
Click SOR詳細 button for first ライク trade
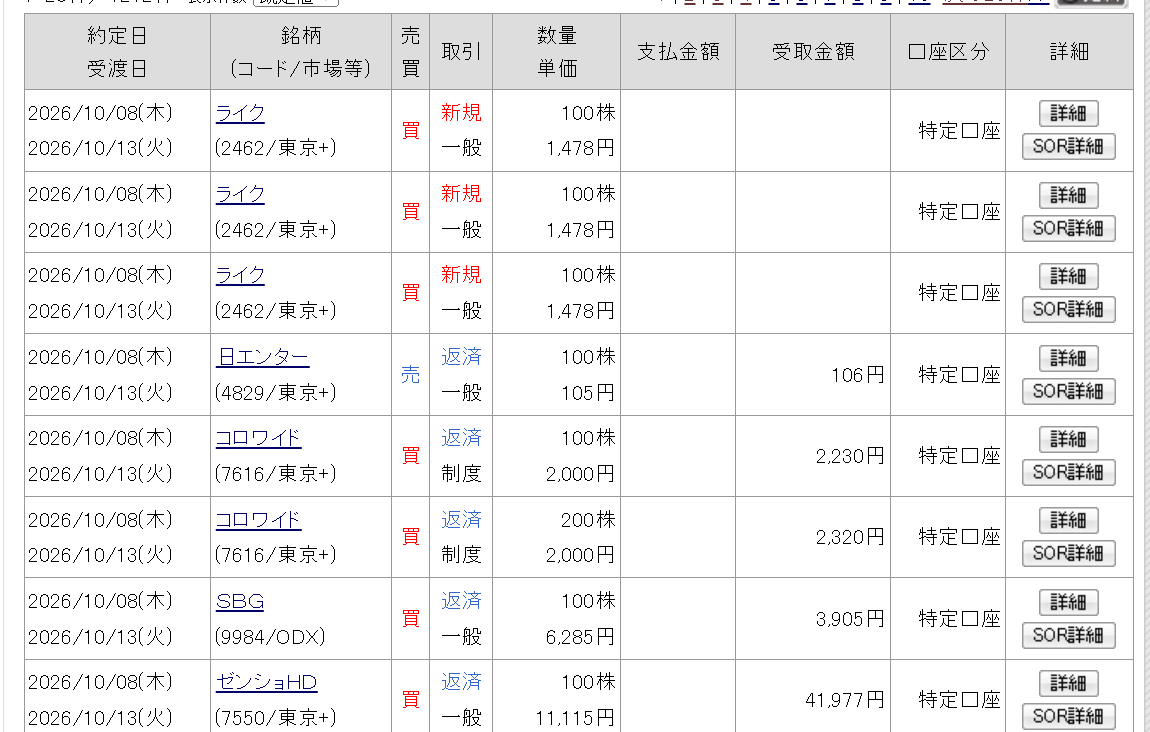click(1069, 147)
